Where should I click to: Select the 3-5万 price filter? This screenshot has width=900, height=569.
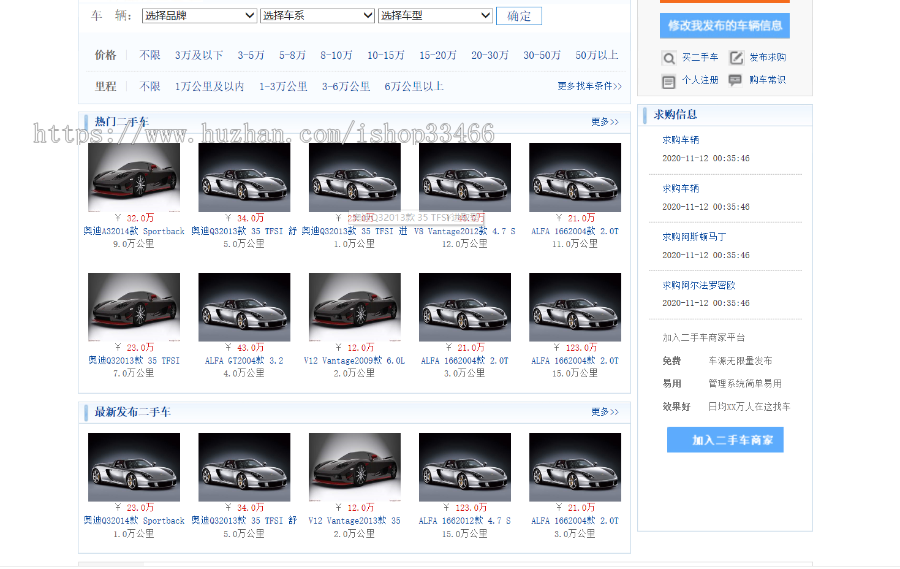pos(252,55)
